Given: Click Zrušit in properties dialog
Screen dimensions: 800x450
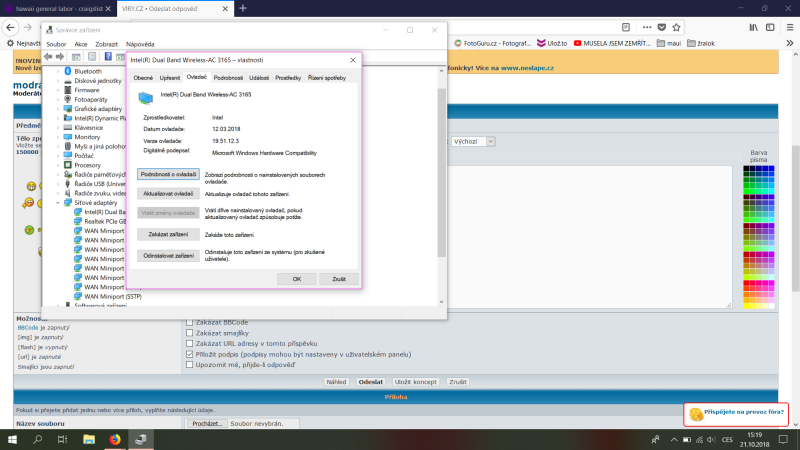Looking at the screenshot, I should point(339,279).
